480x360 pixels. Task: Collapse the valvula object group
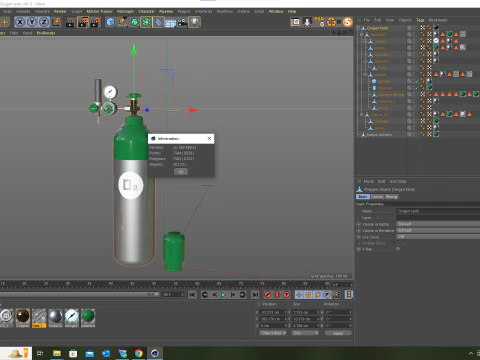(366, 75)
